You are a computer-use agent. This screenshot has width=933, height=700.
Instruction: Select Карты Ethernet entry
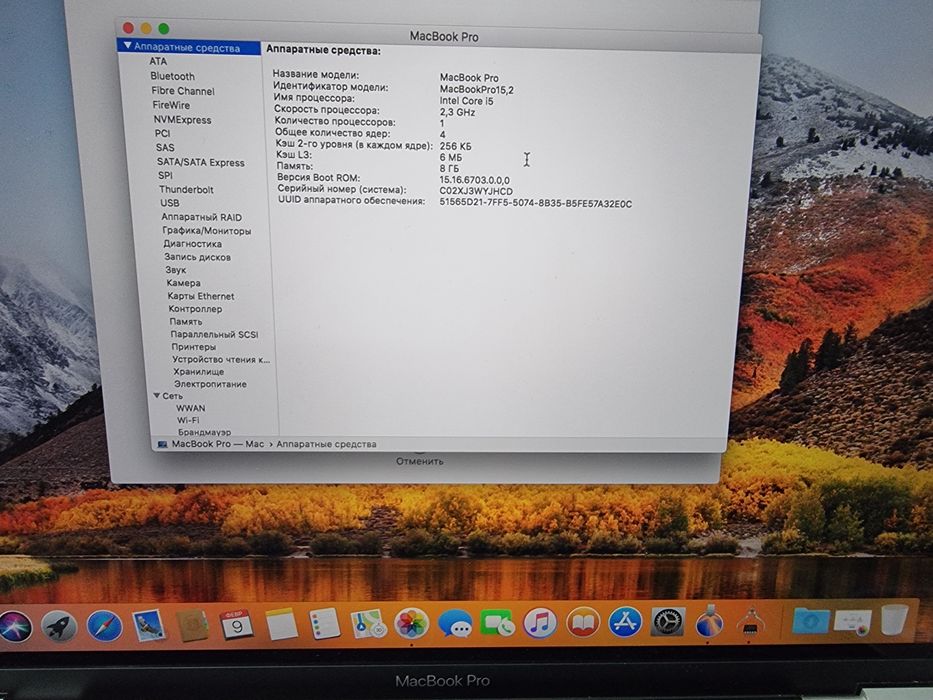click(201, 296)
